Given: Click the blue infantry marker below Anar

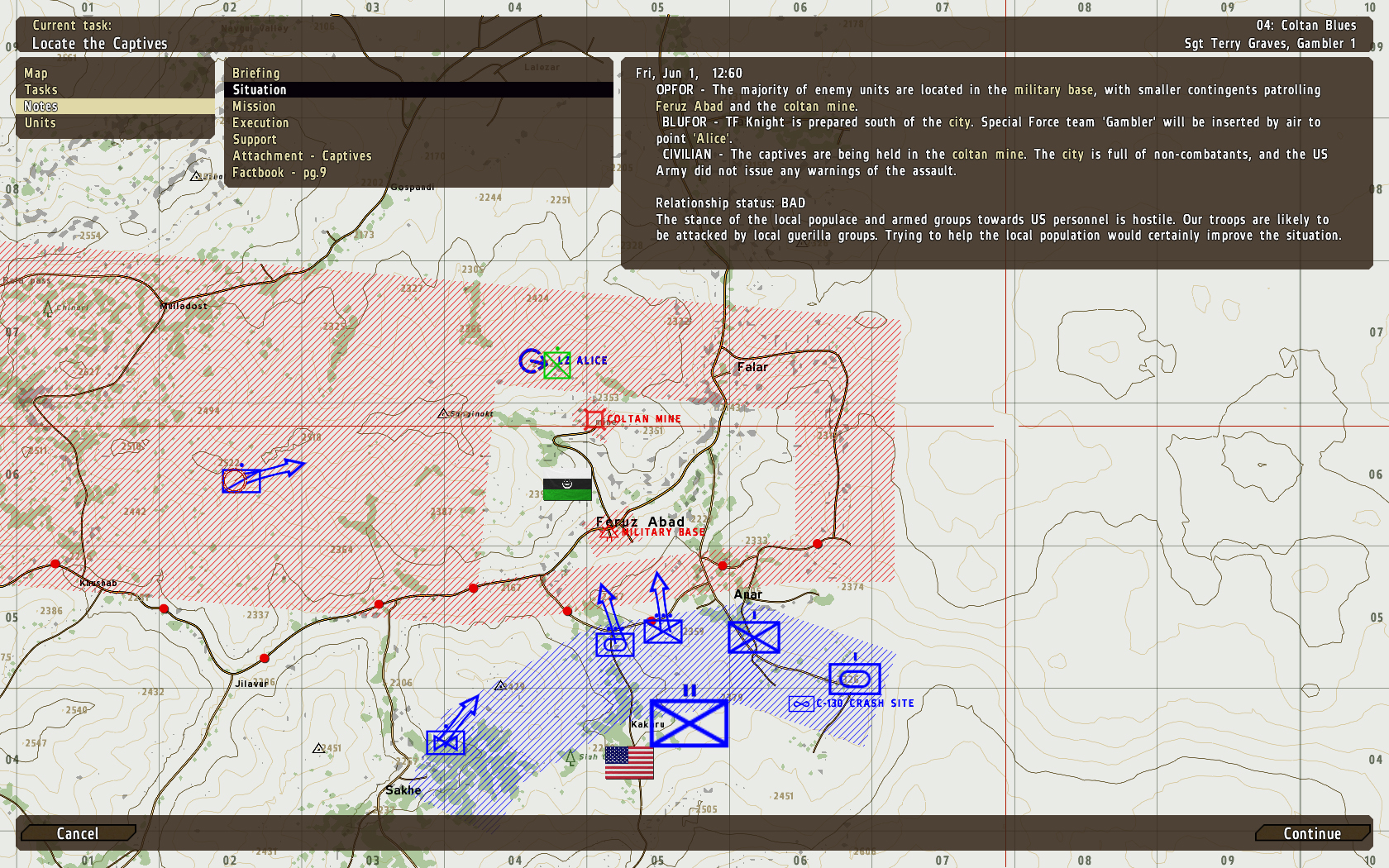Looking at the screenshot, I should (x=754, y=637).
